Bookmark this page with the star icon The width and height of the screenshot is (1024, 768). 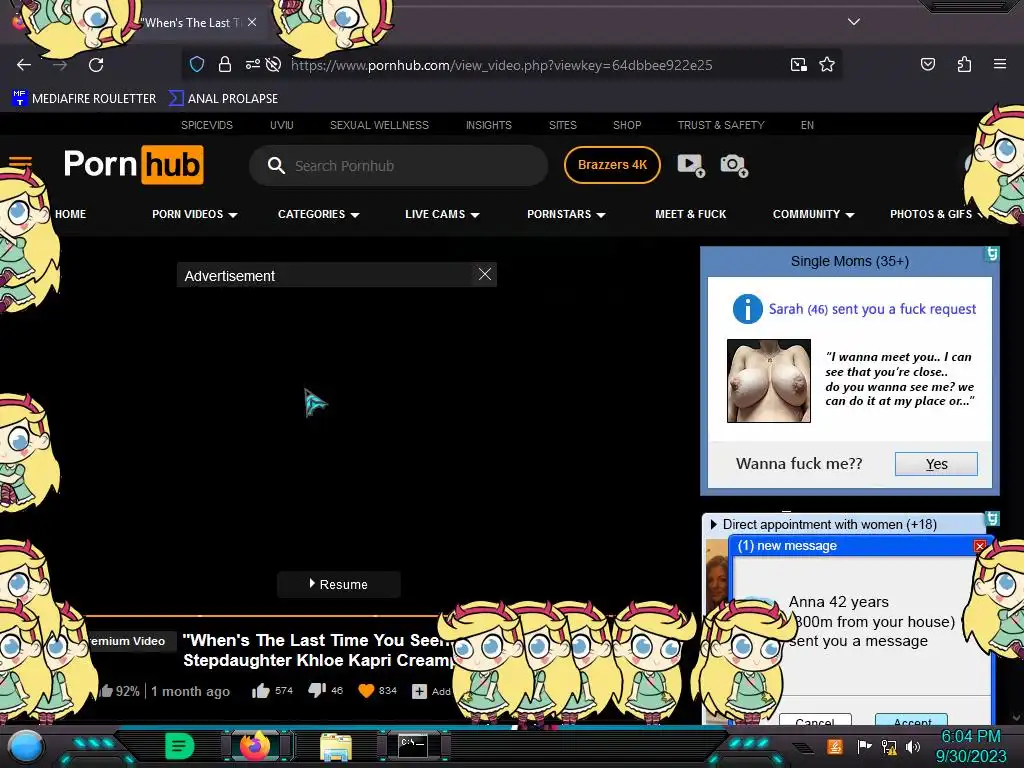click(827, 64)
